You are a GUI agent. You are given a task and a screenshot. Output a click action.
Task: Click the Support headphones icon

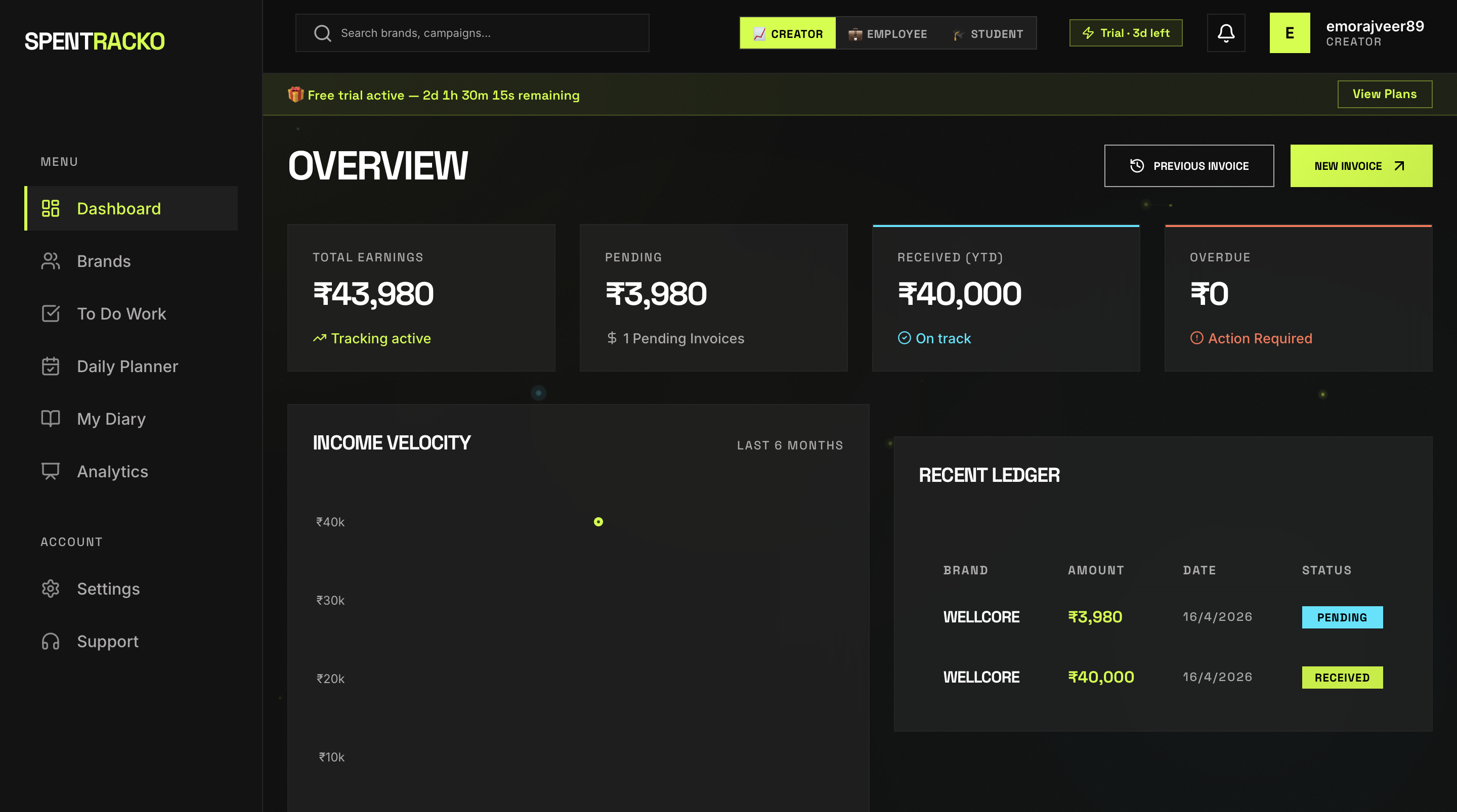click(x=51, y=641)
